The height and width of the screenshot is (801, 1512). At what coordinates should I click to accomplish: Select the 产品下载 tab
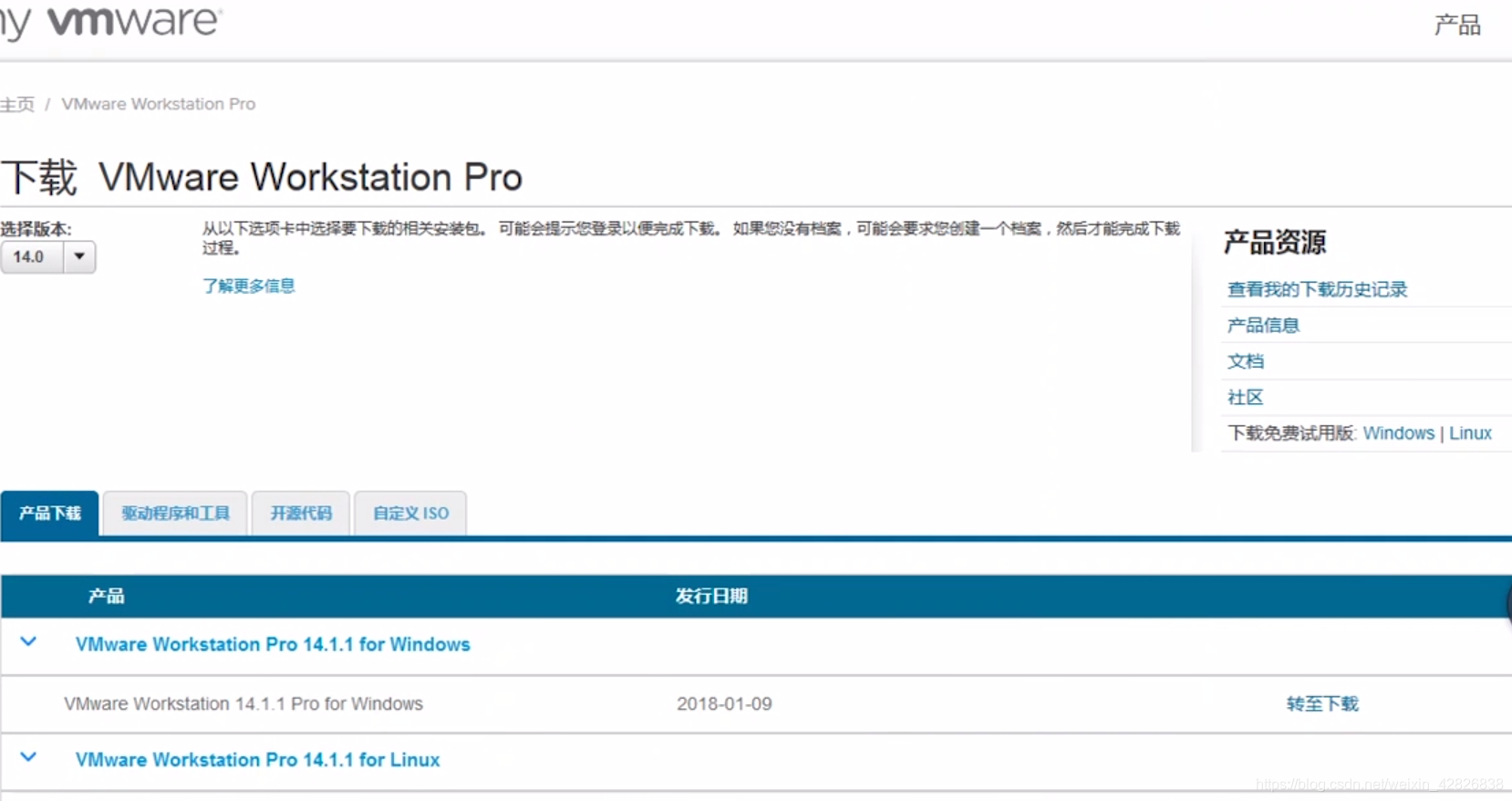point(50,513)
